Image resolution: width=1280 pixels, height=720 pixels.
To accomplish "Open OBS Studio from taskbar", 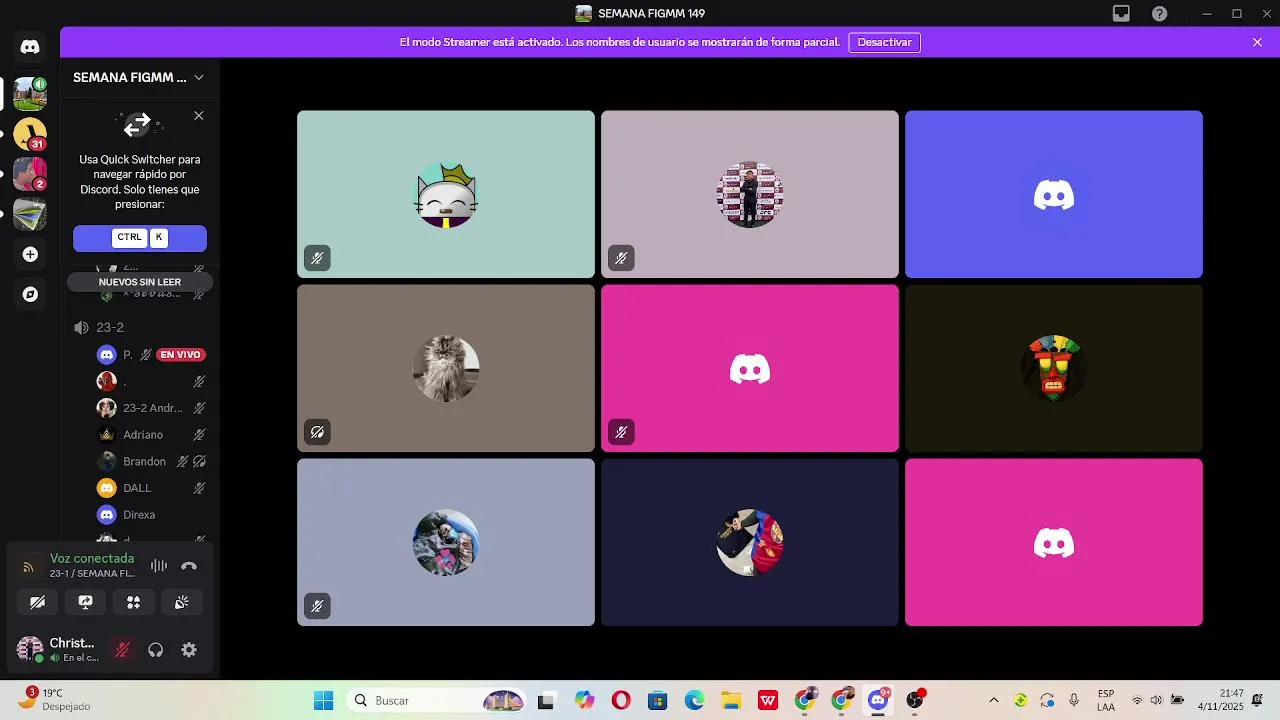I will point(915,700).
